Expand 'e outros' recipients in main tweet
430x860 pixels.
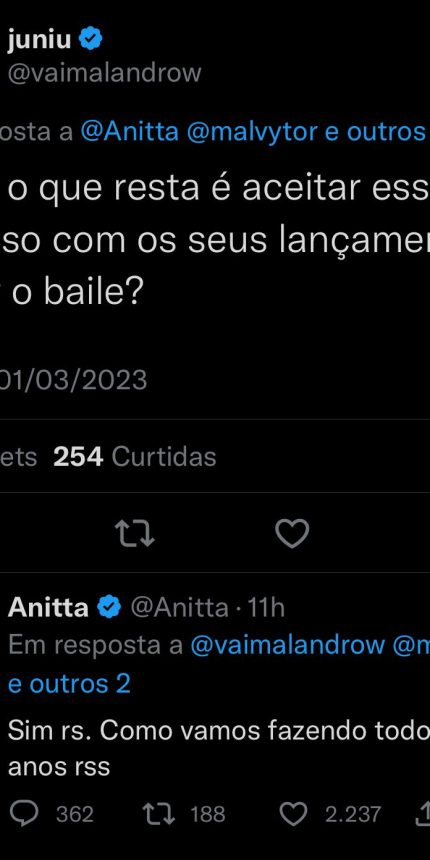pyautogui.click(x=376, y=132)
